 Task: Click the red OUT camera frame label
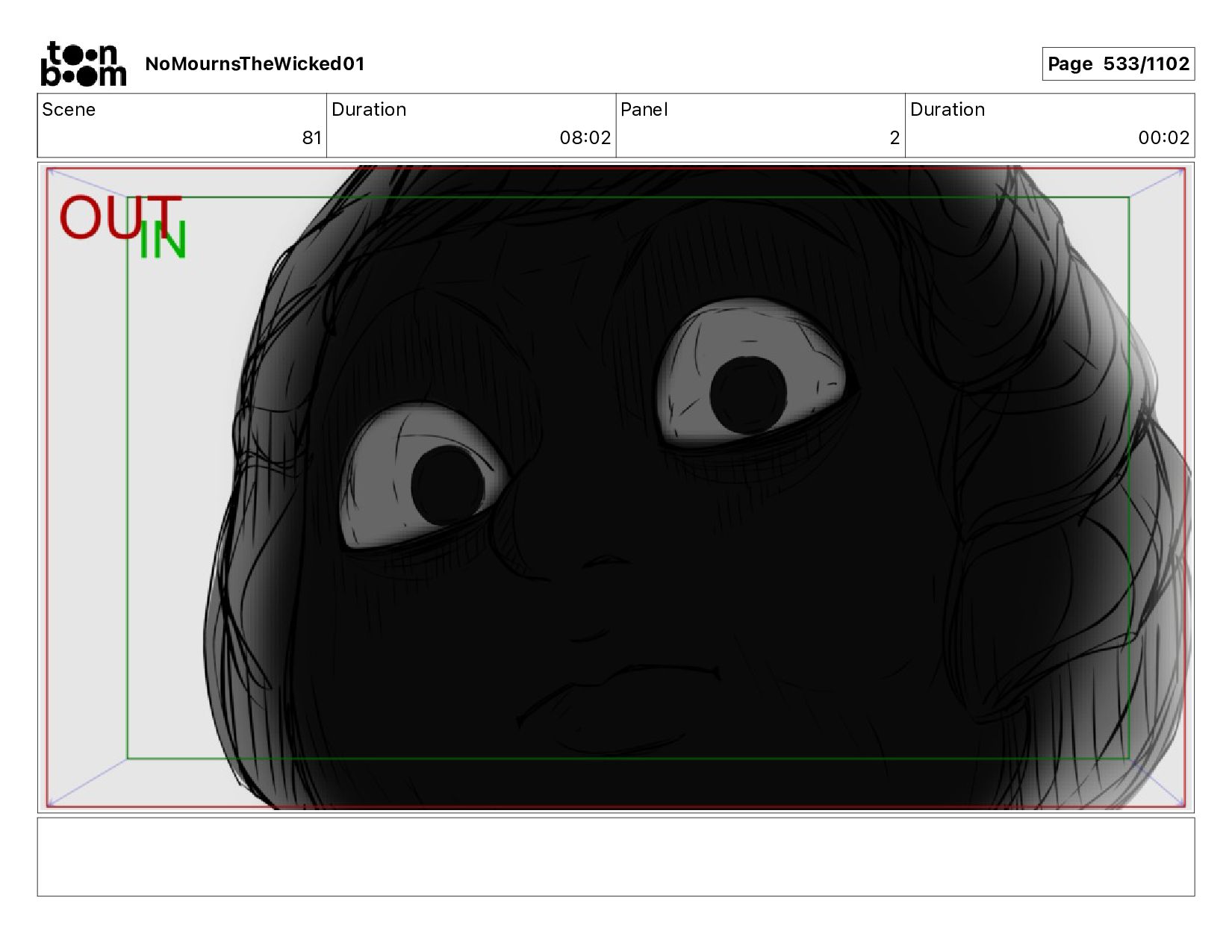[119, 217]
